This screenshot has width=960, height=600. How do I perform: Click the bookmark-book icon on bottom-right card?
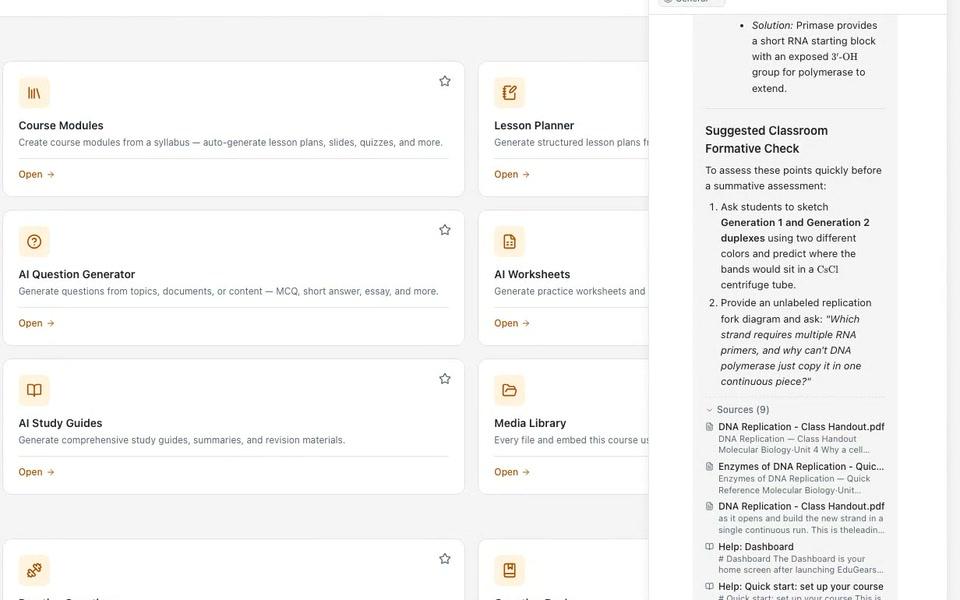(509, 570)
